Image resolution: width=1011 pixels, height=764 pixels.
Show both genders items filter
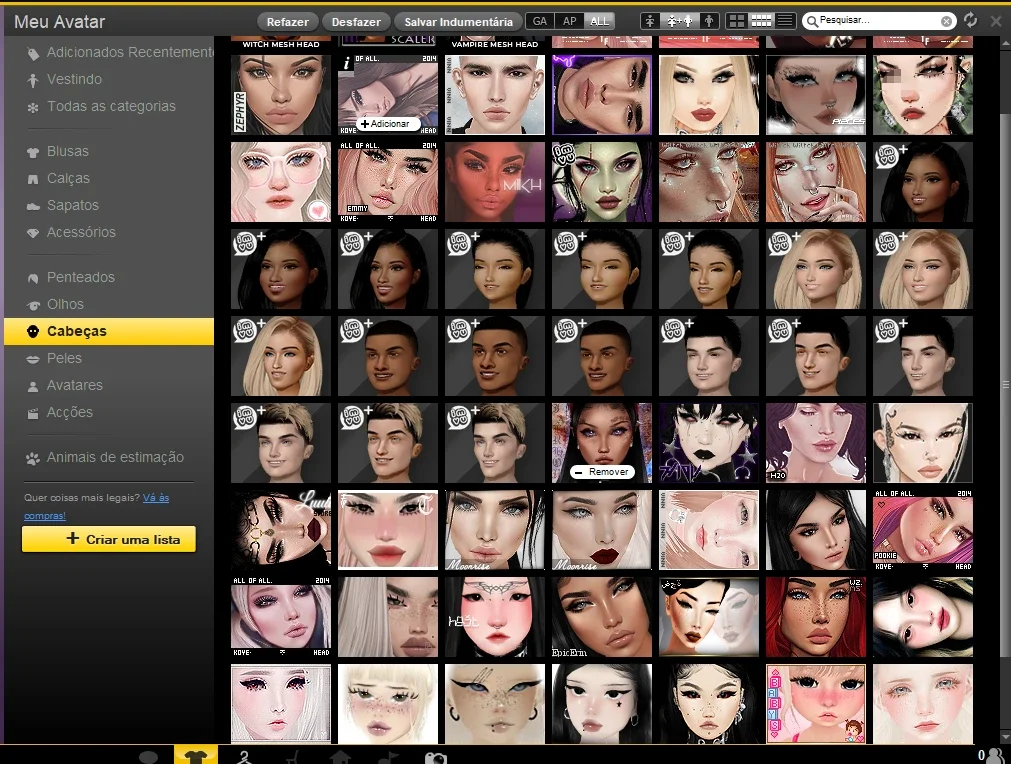(680, 21)
